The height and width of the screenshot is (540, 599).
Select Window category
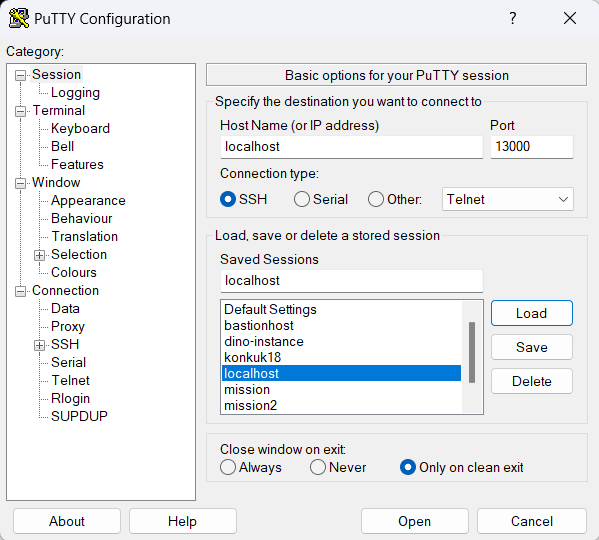(x=56, y=182)
